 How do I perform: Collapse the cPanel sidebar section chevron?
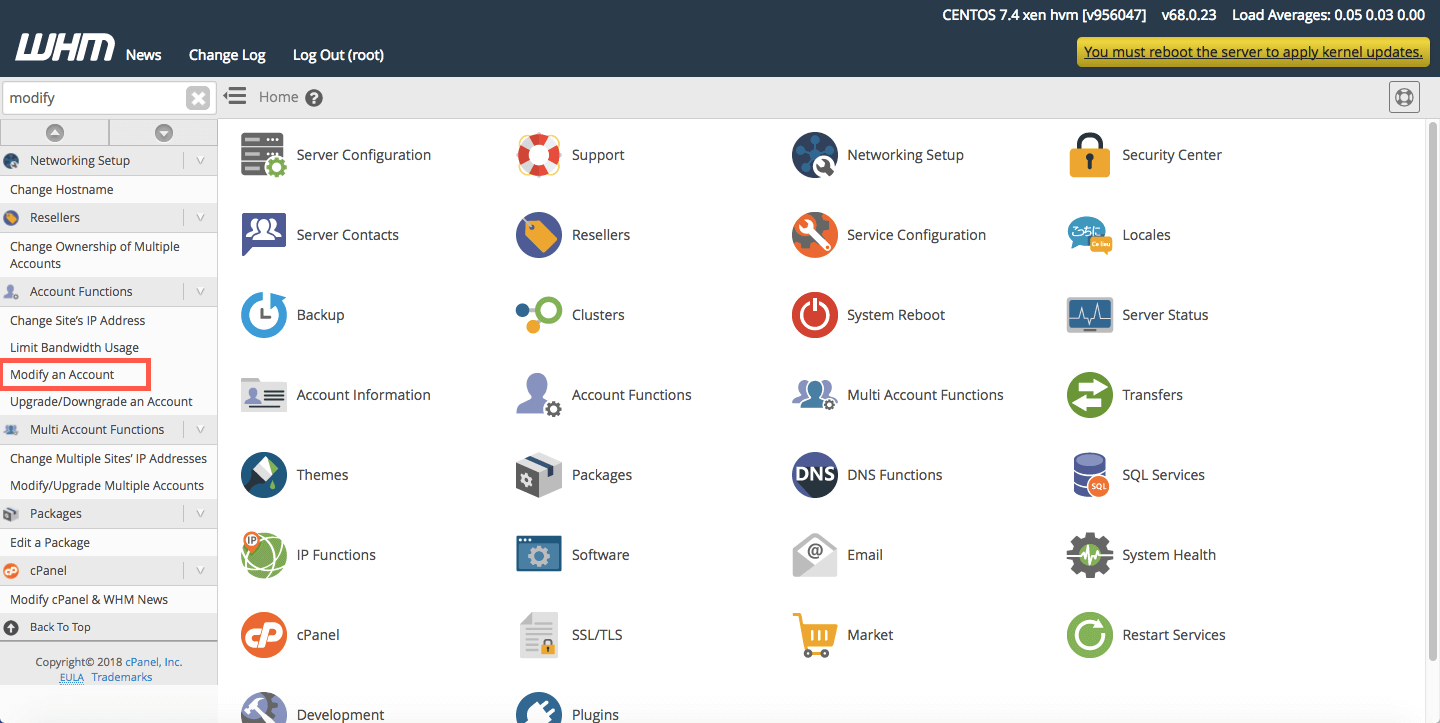click(200, 570)
